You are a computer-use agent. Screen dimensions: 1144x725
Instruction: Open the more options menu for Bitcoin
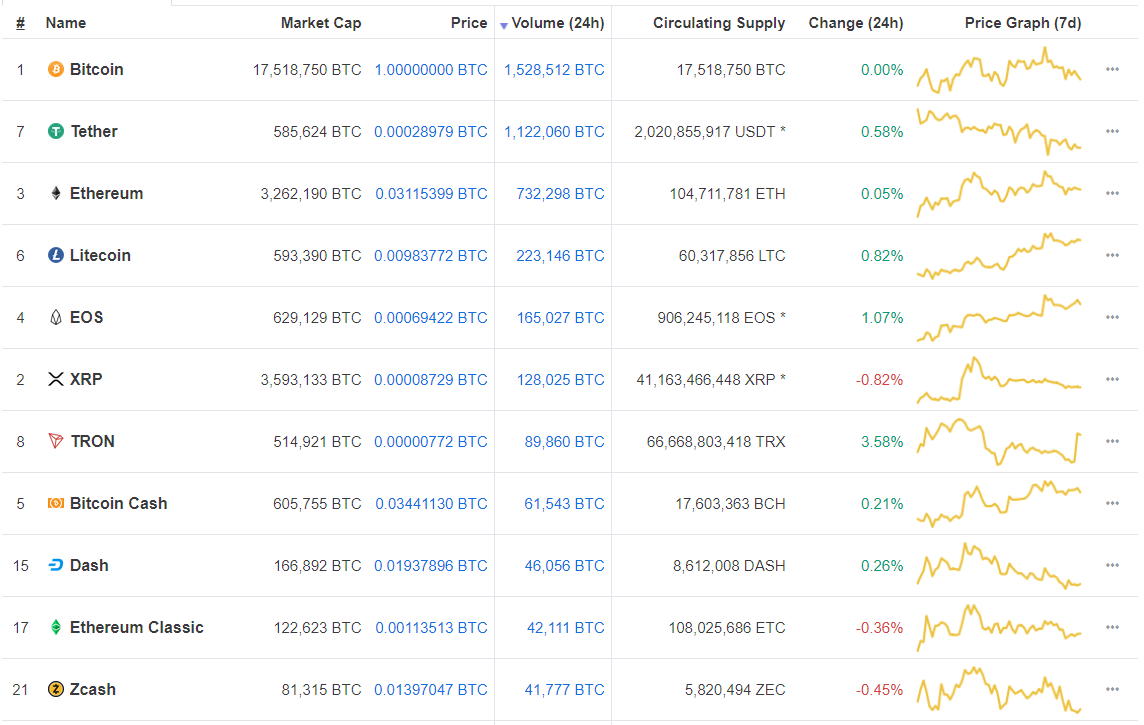1112,70
